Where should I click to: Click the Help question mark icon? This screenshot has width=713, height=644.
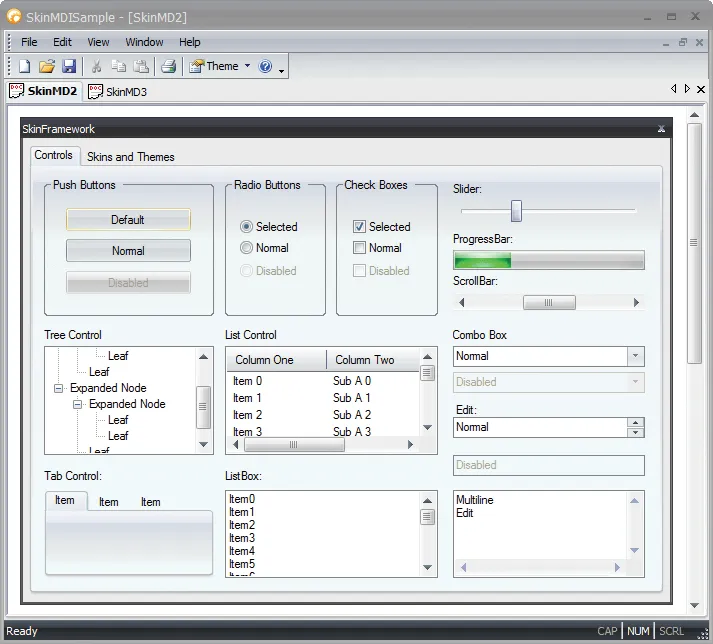(265, 66)
